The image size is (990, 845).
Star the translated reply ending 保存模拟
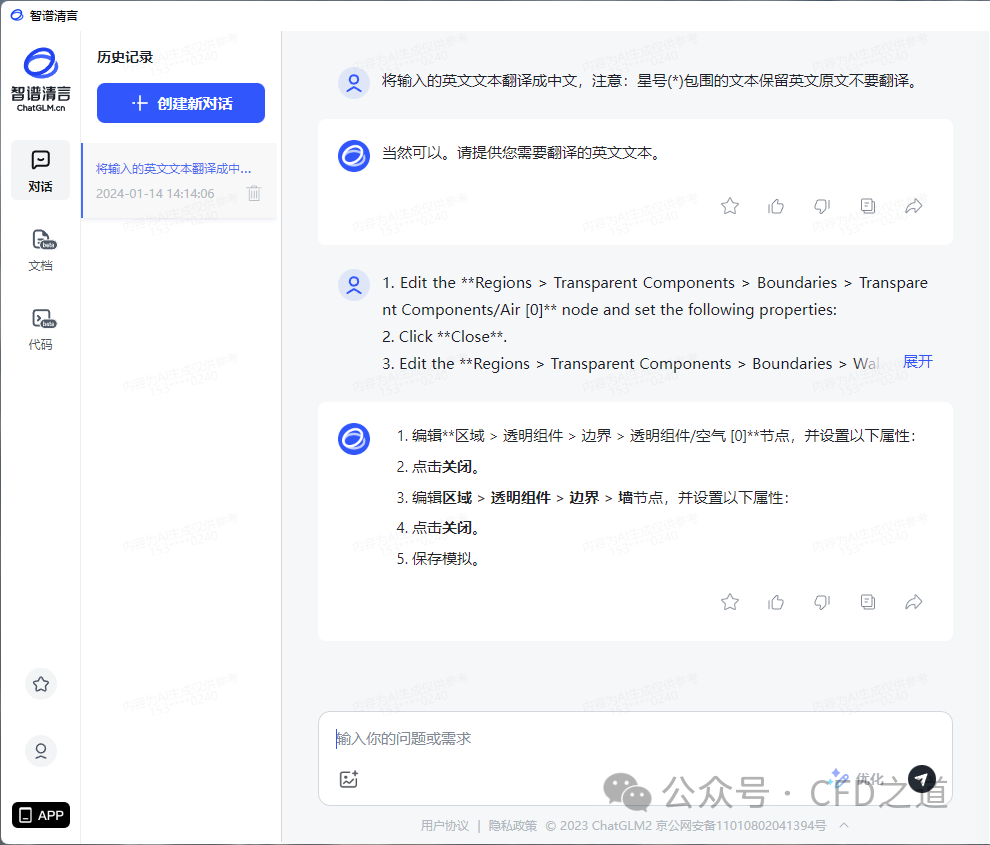tap(730, 602)
